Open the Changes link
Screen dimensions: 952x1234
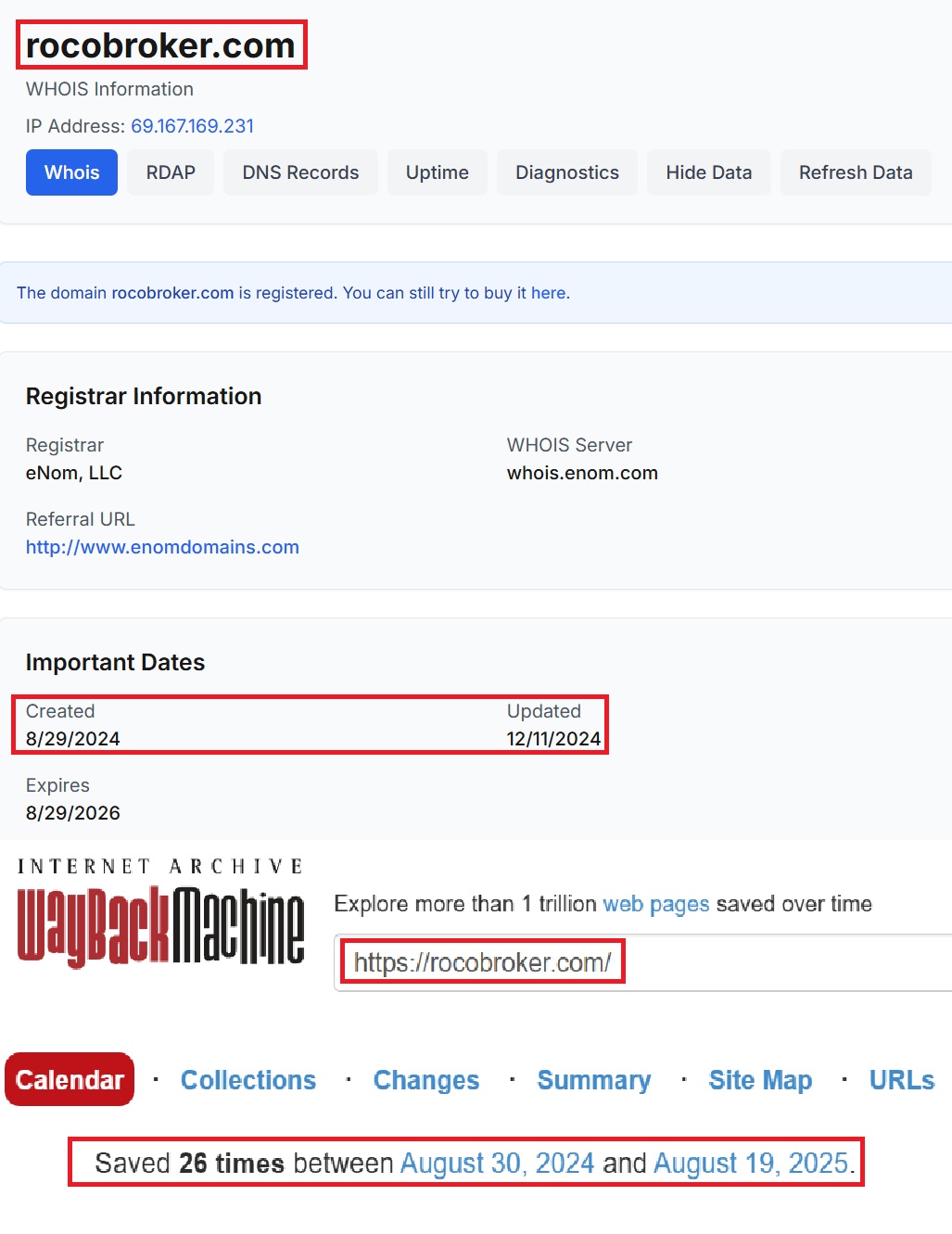click(x=425, y=1080)
